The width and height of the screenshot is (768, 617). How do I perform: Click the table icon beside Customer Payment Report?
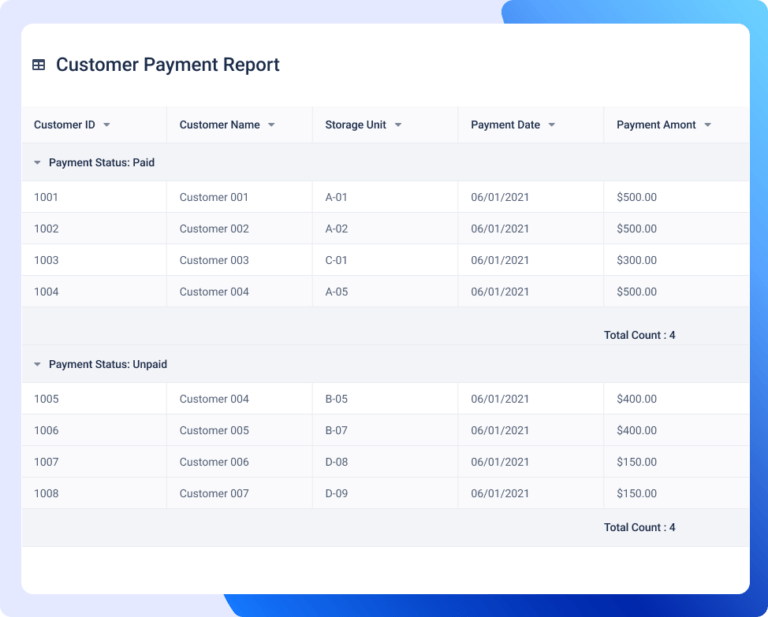coord(39,65)
